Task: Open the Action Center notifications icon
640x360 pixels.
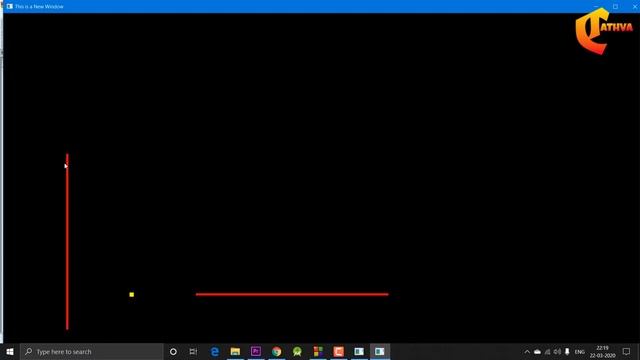Action: point(627,351)
